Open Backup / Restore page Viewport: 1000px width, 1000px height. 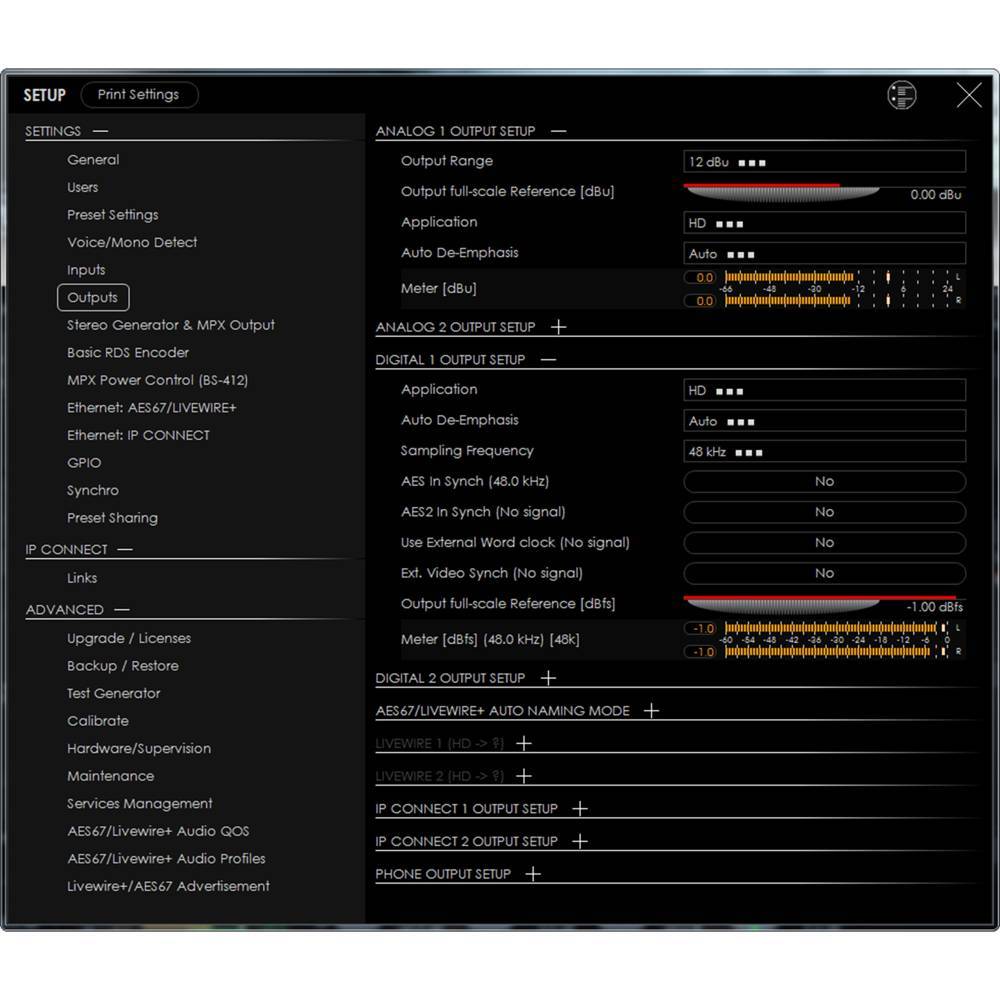[123, 666]
